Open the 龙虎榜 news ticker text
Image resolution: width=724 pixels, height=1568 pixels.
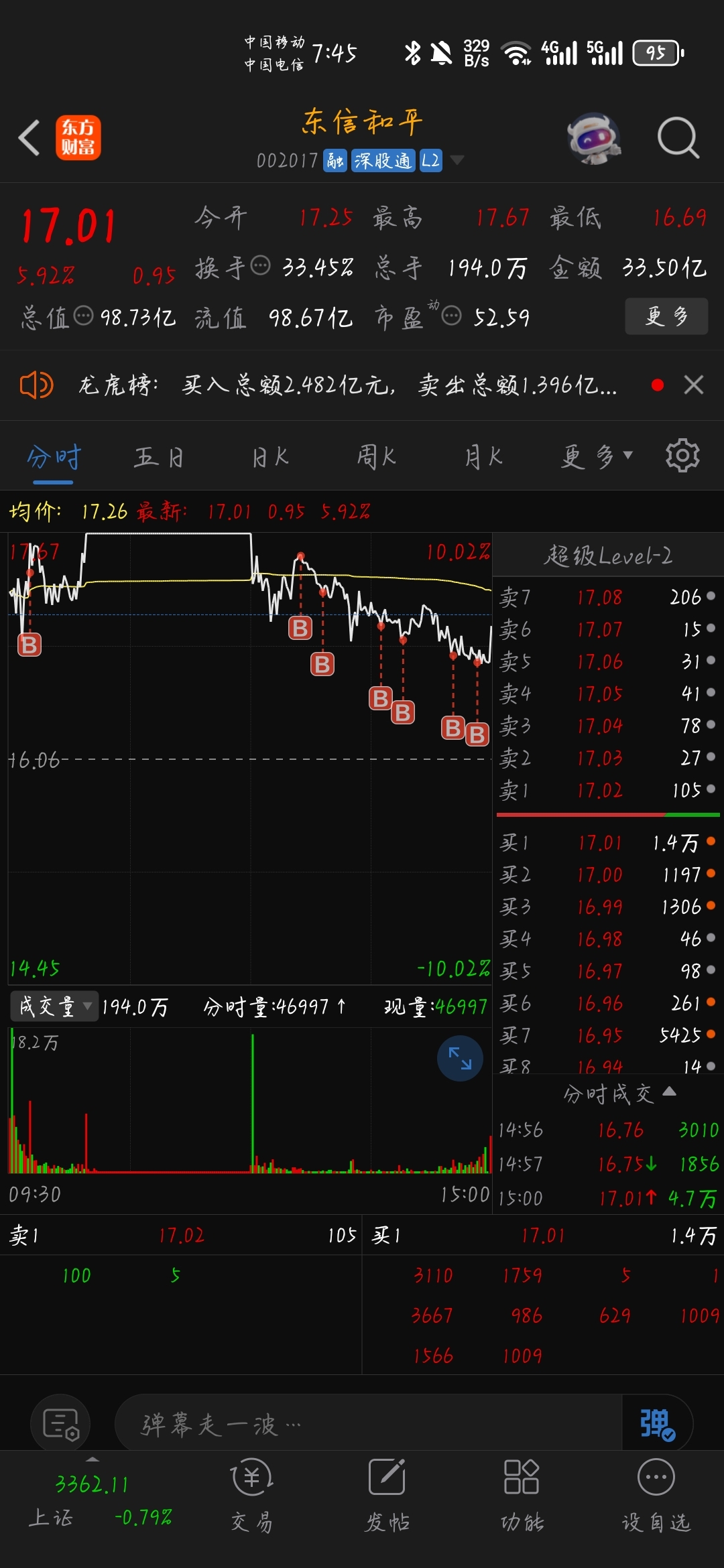(x=347, y=385)
